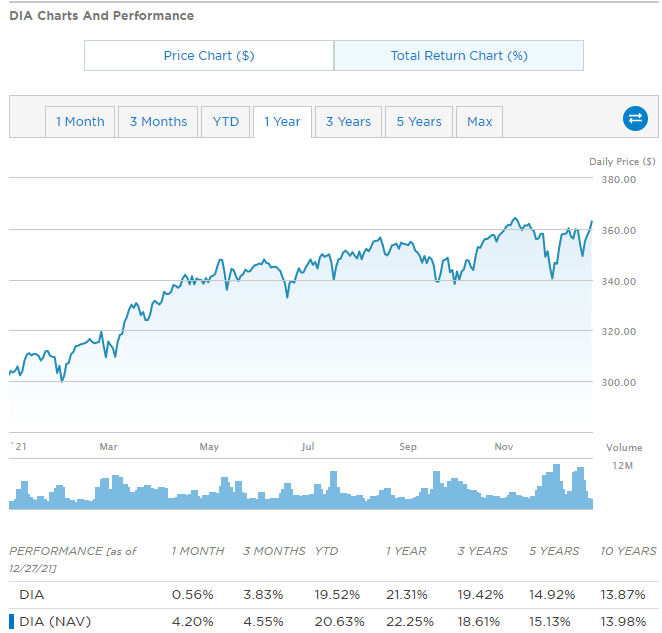
Task: Show the 5 Years chart range
Action: [x=419, y=122]
